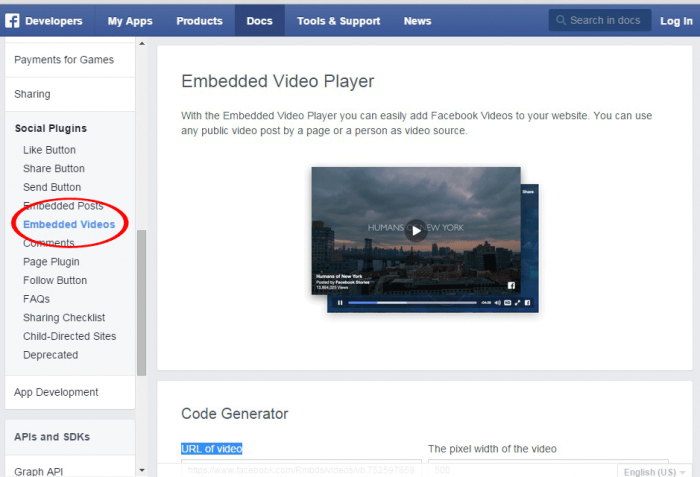The height and width of the screenshot is (477, 700).
Task: Click the video progress bar
Action: click(412, 303)
